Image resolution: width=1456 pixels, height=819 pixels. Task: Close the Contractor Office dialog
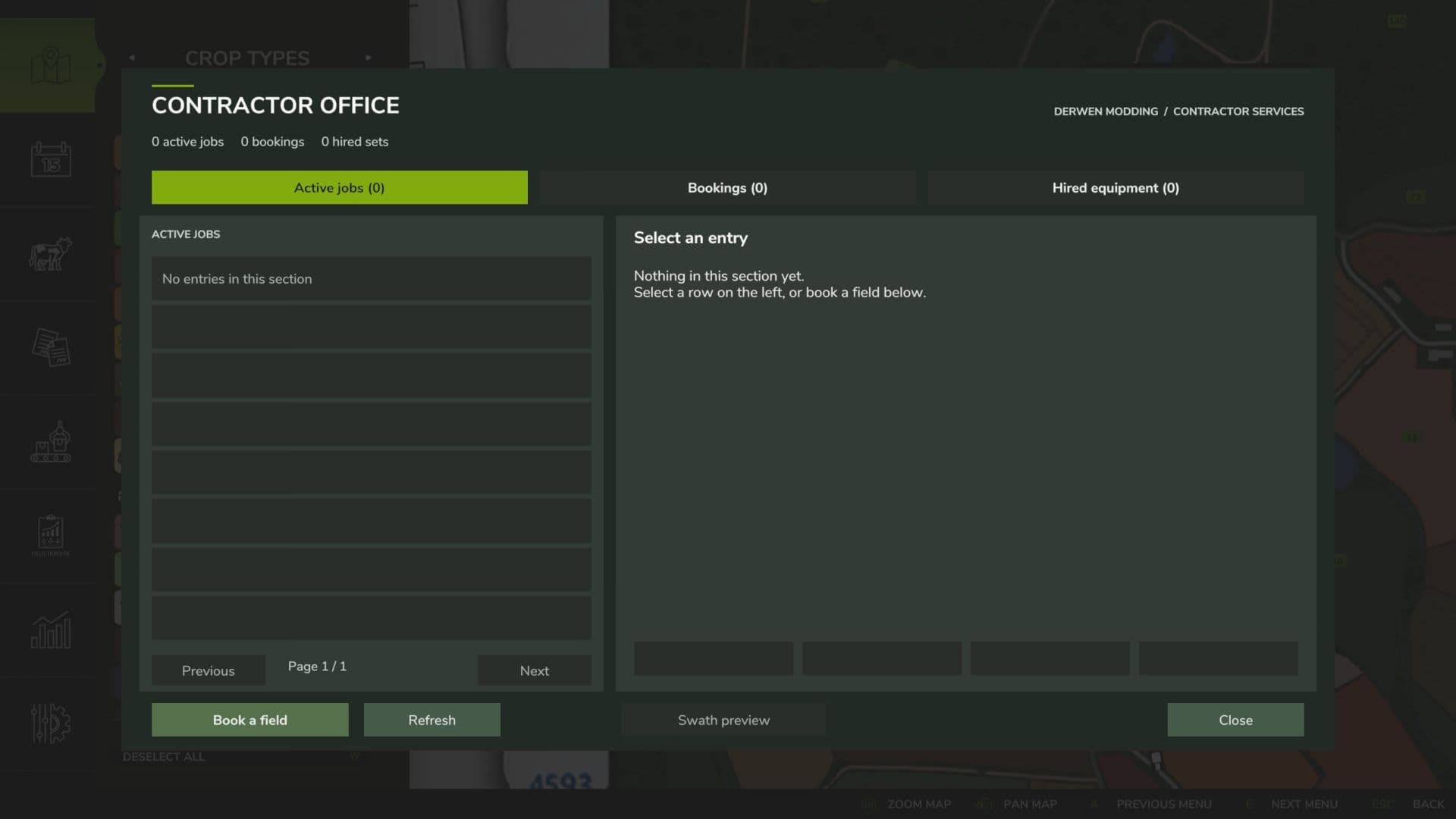[x=1235, y=720]
